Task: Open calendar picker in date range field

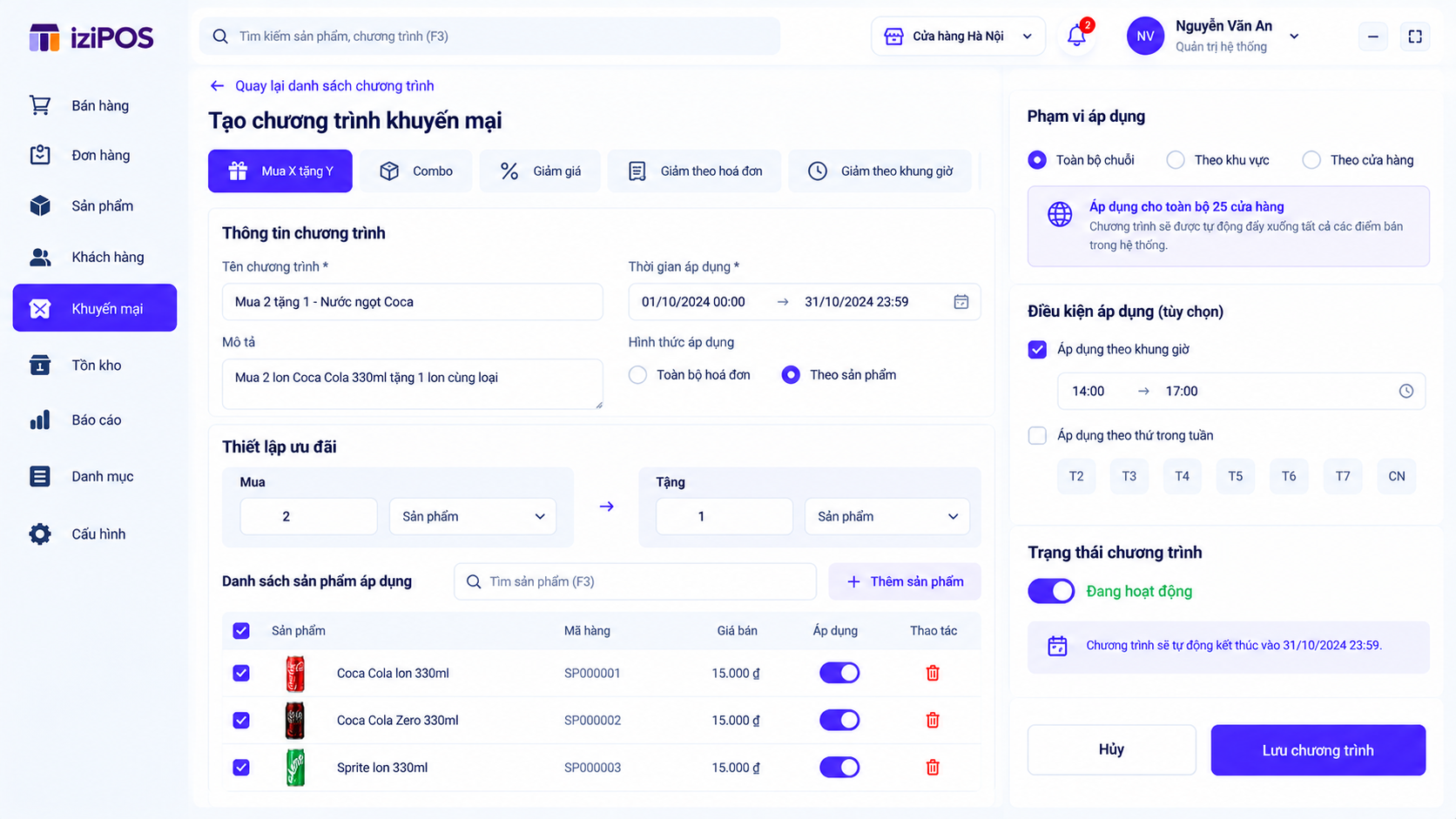Action: (x=961, y=302)
